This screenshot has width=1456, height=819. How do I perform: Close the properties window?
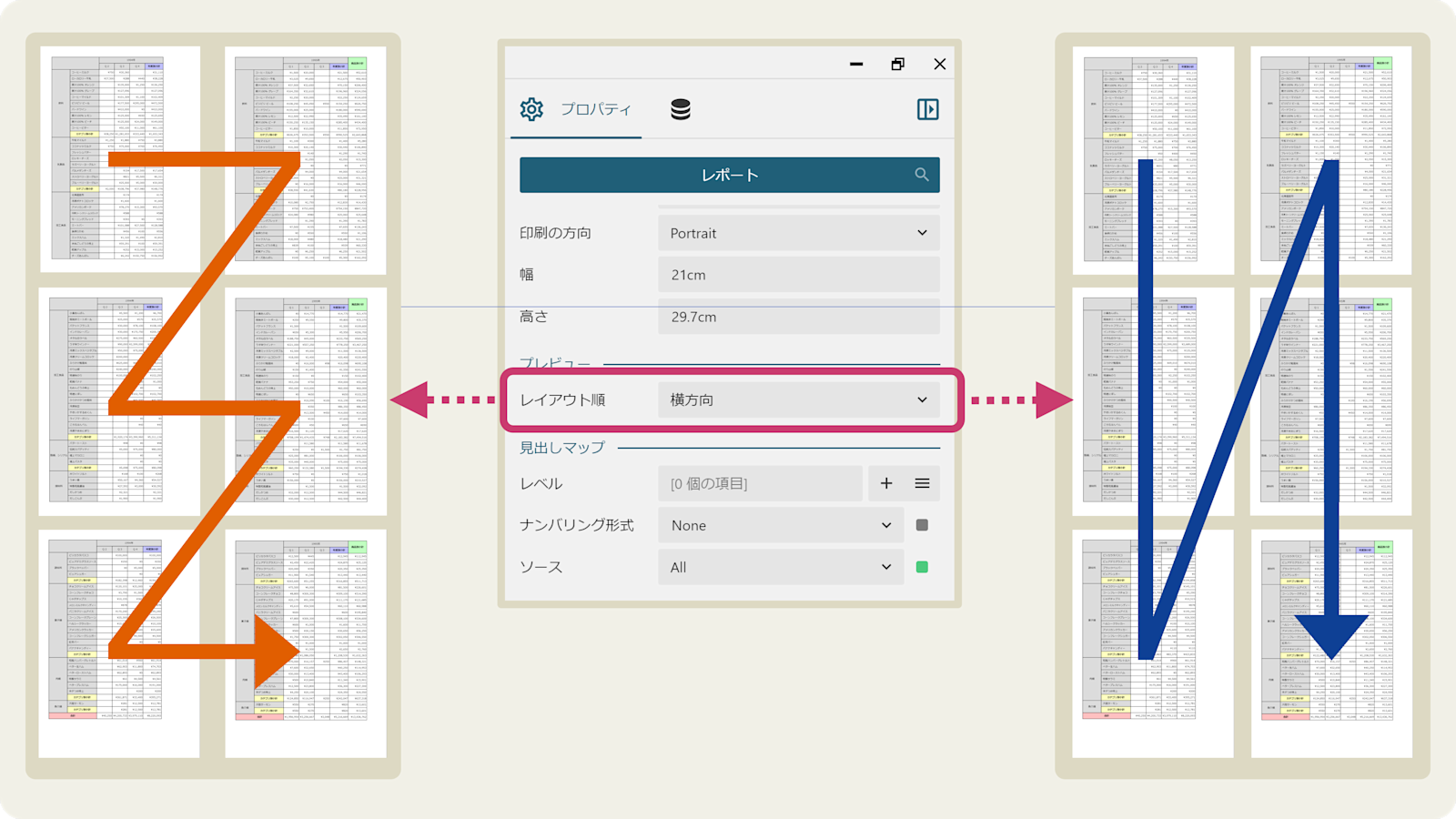tap(940, 64)
